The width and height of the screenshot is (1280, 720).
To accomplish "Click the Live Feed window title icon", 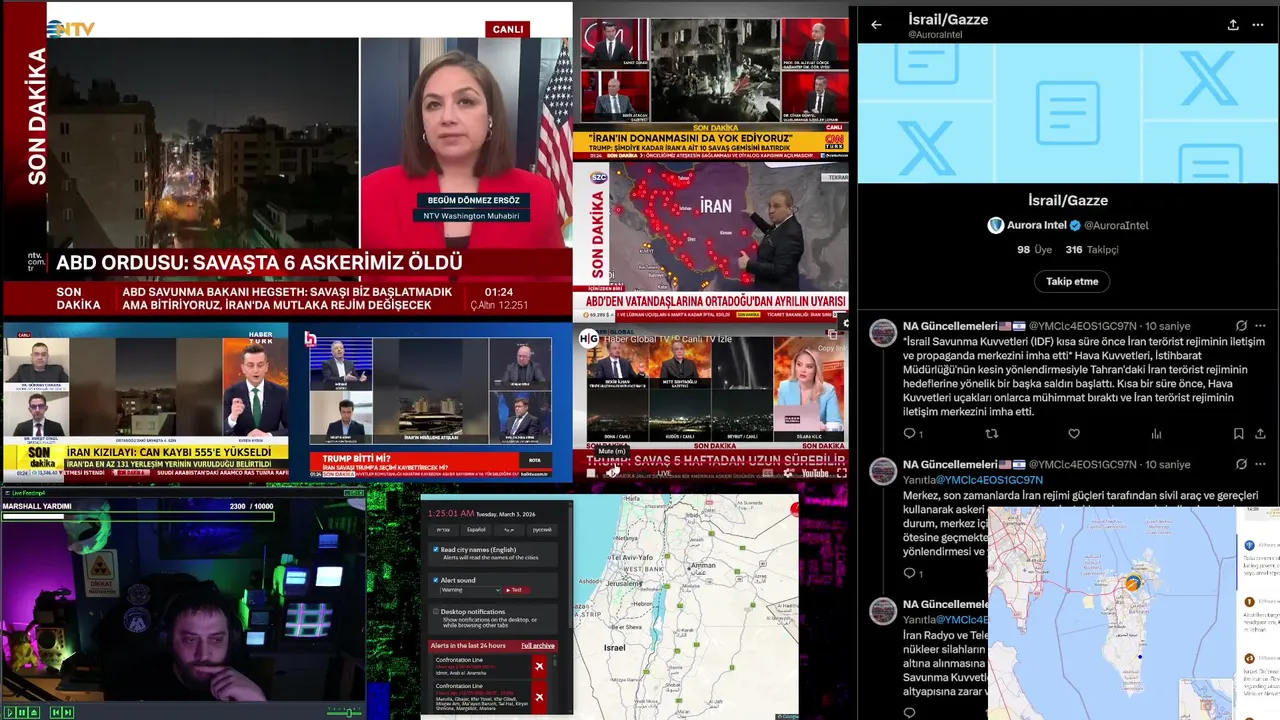I will click(x=7, y=493).
